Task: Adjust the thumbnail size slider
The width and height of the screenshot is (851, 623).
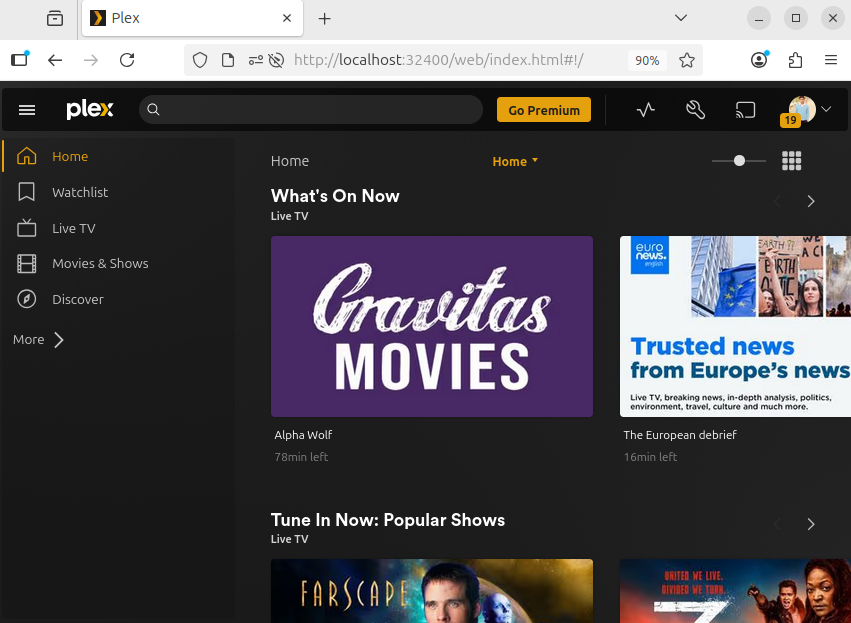Action: [739, 161]
